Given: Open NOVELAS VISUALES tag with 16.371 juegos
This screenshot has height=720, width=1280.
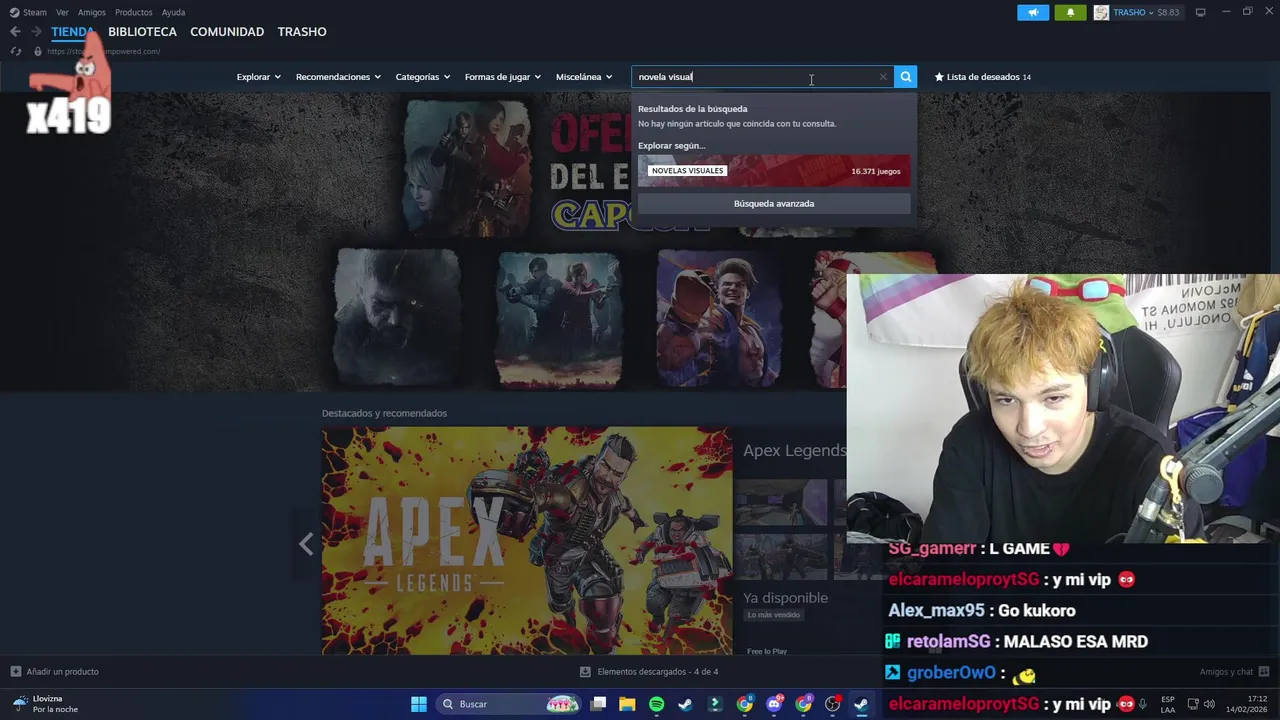Looking at the screenshot, I should coord(774,171).
